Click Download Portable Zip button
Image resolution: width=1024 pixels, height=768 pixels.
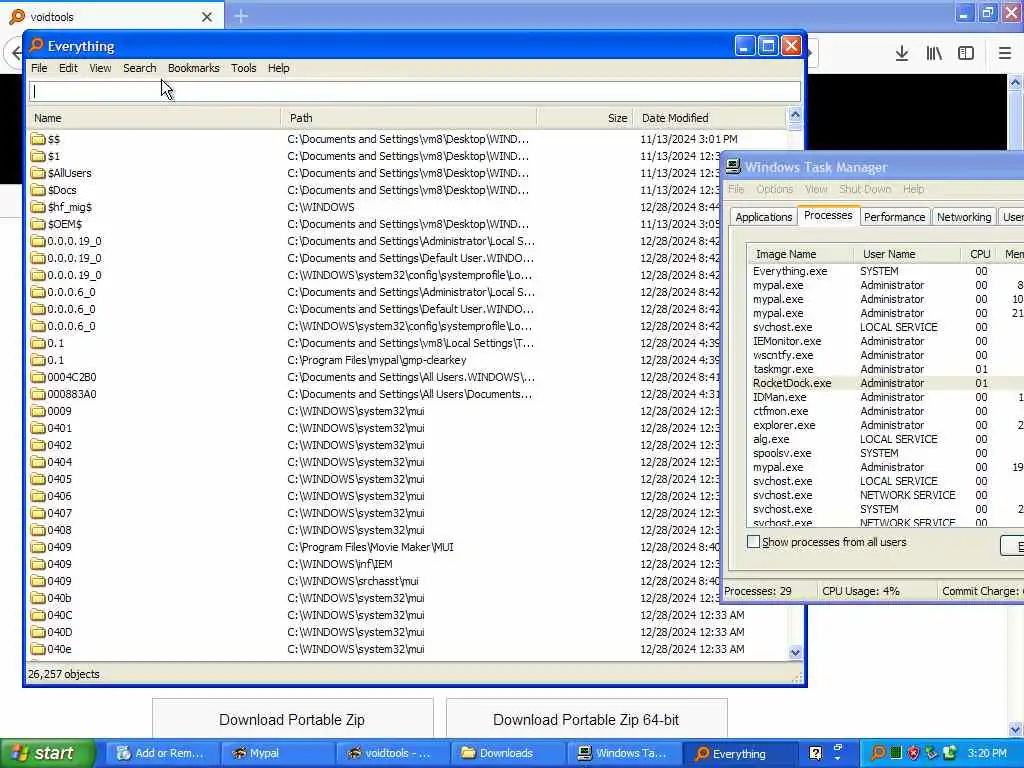click(x=293, y=720)
